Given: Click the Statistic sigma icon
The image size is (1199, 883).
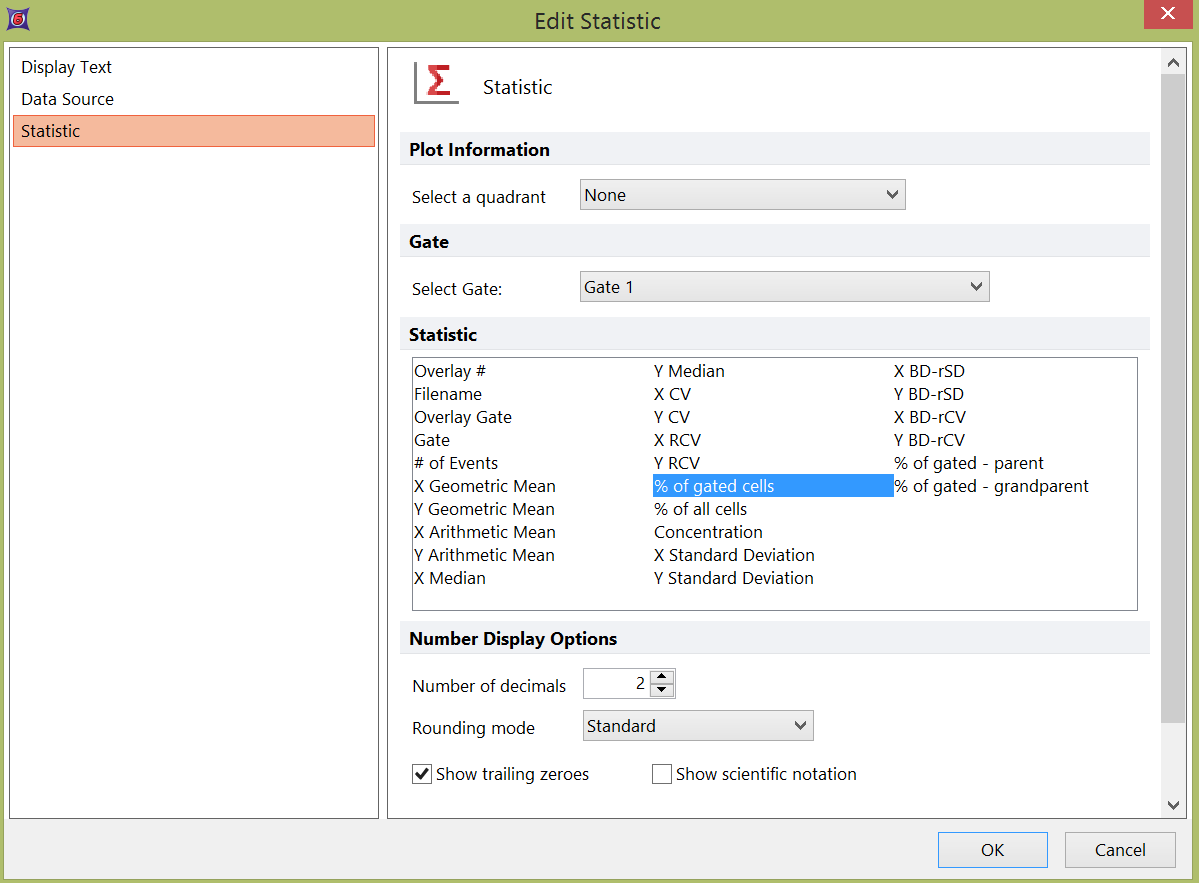Looking at the screenshot, I should click(437, 83).
